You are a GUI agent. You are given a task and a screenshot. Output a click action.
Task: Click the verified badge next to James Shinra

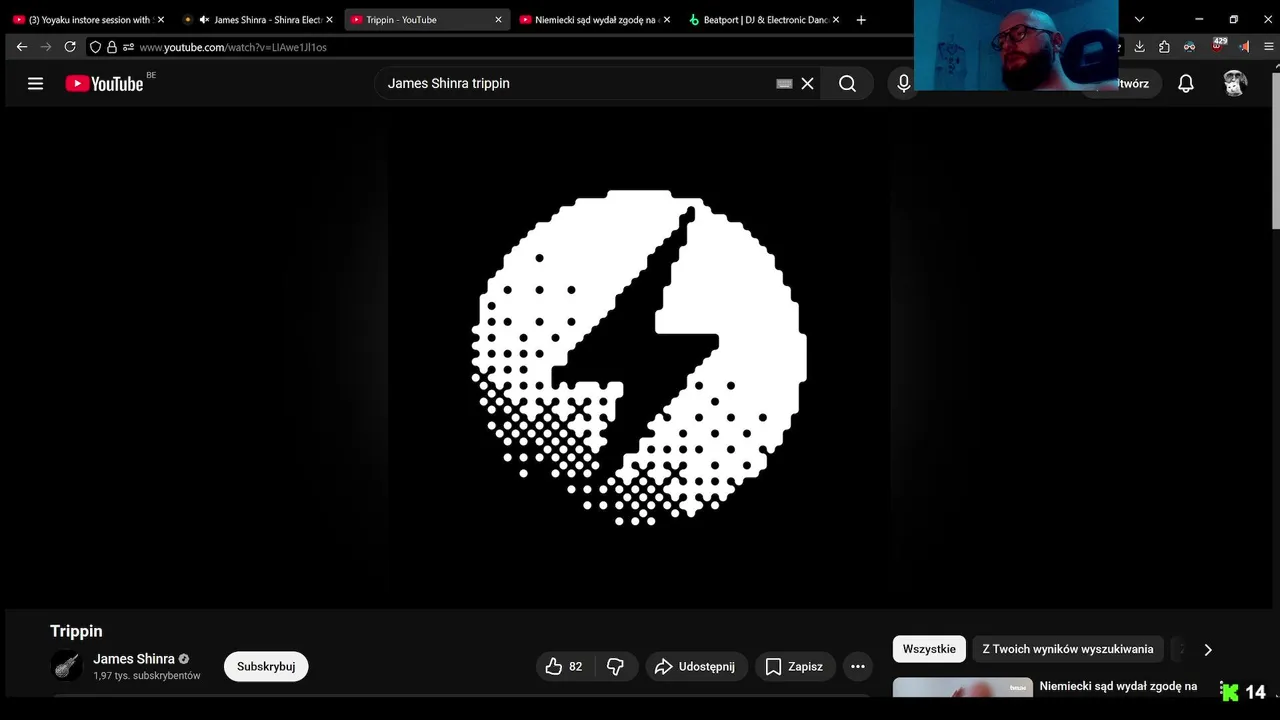pyautogui.click(x=184, y=659)
